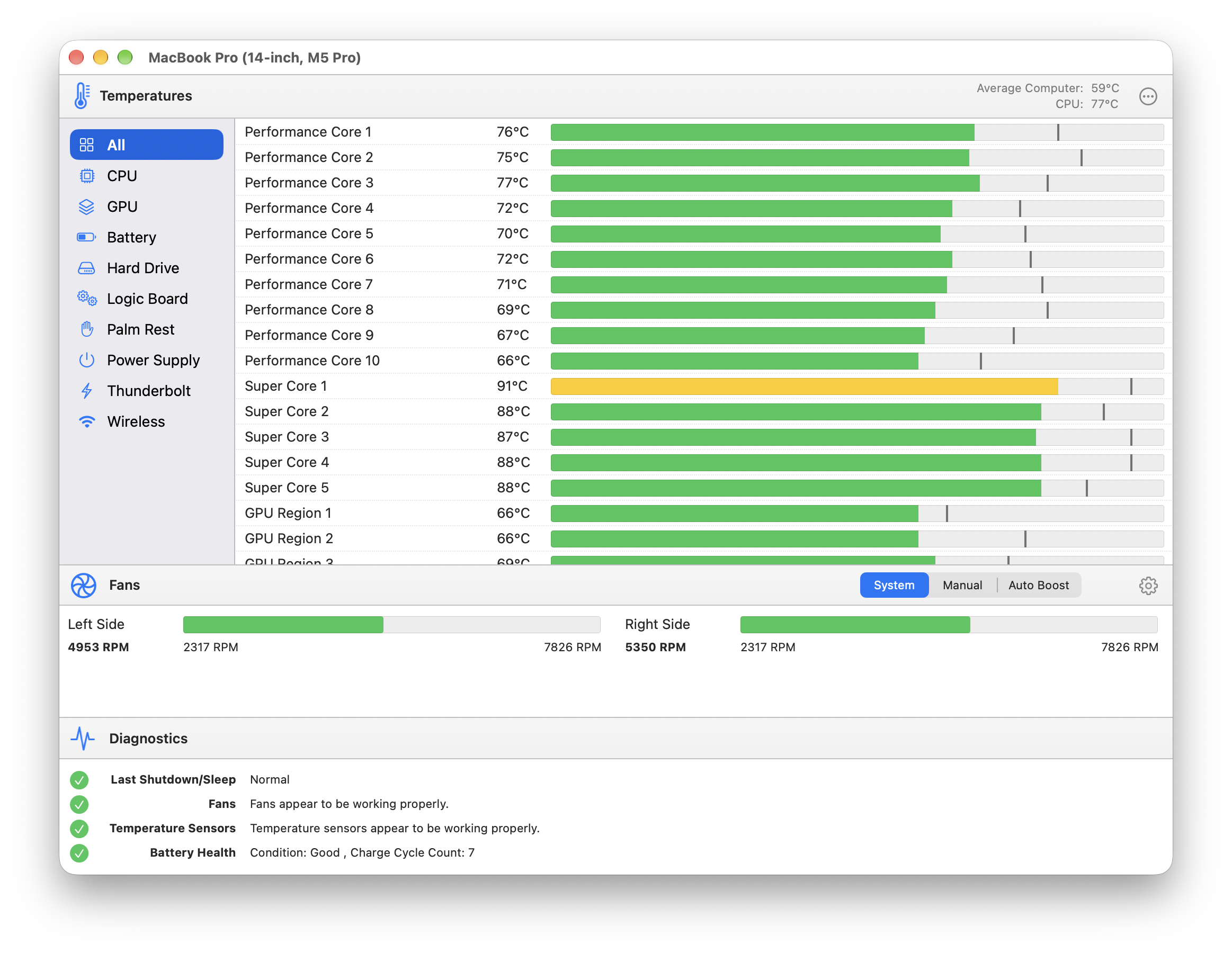Click the Fans green checkmark icon
The image size is (1232, 953).
[79, 804]
